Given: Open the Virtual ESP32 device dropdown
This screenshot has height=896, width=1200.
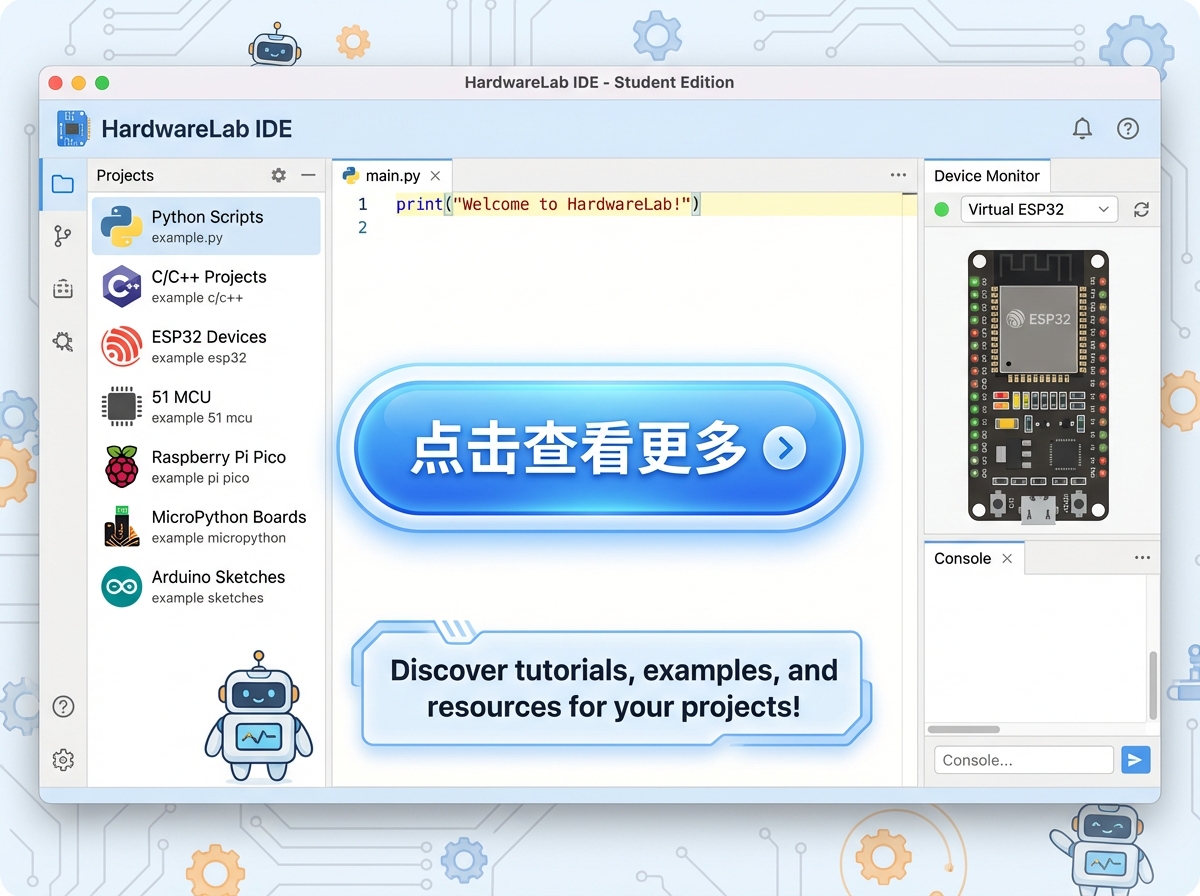Looking at the screenshot, I should (1038, 209).
